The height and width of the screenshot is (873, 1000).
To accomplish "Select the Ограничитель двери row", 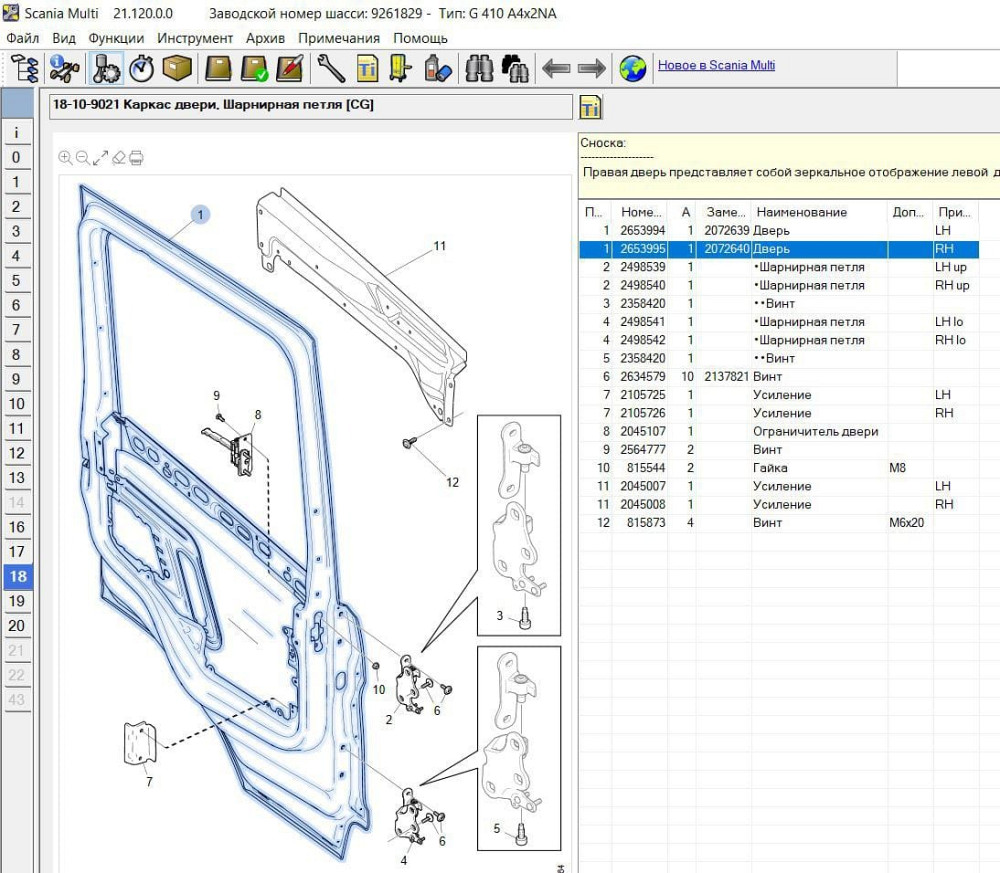I will [x=815, y=432].
